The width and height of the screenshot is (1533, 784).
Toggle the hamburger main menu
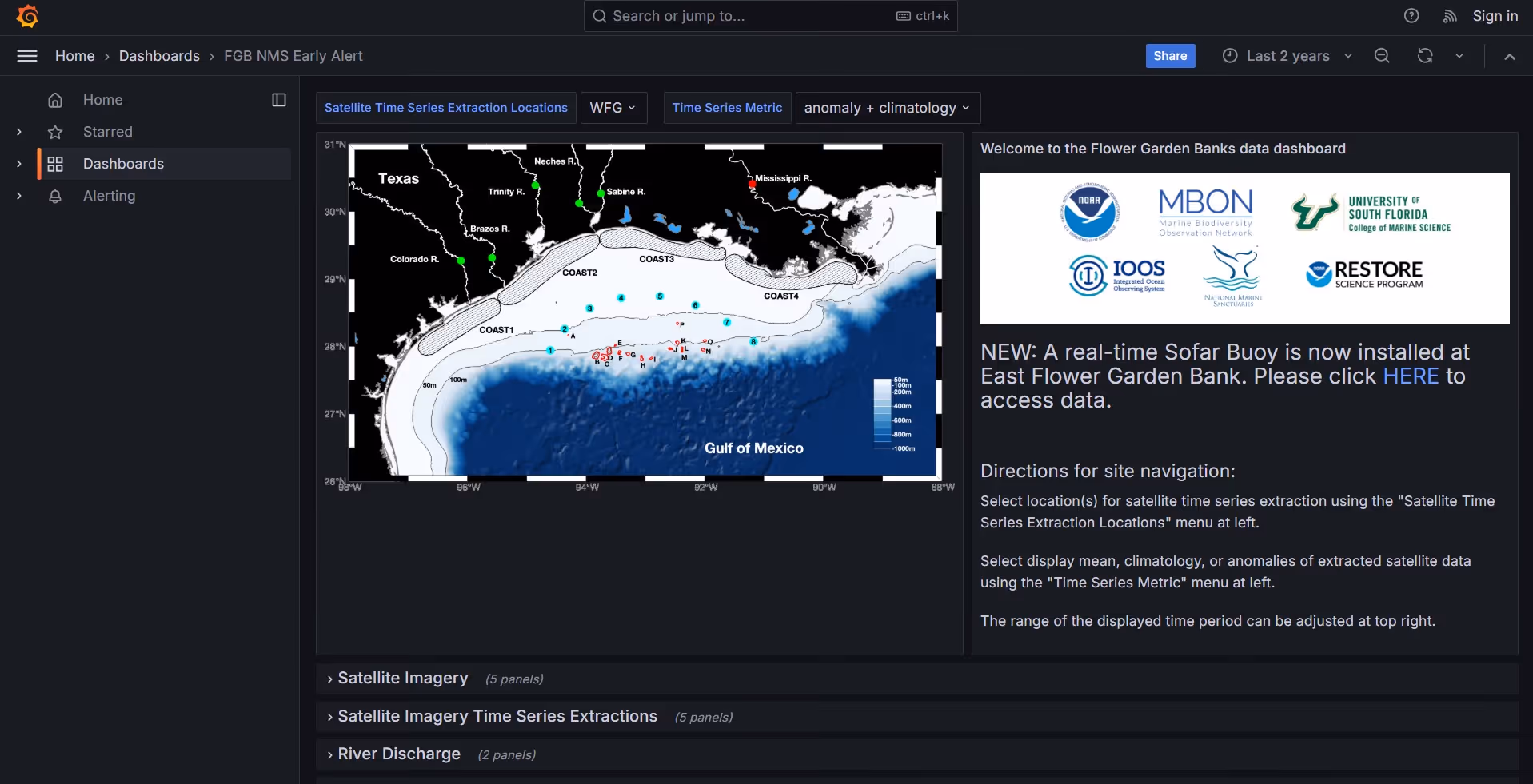27,56
